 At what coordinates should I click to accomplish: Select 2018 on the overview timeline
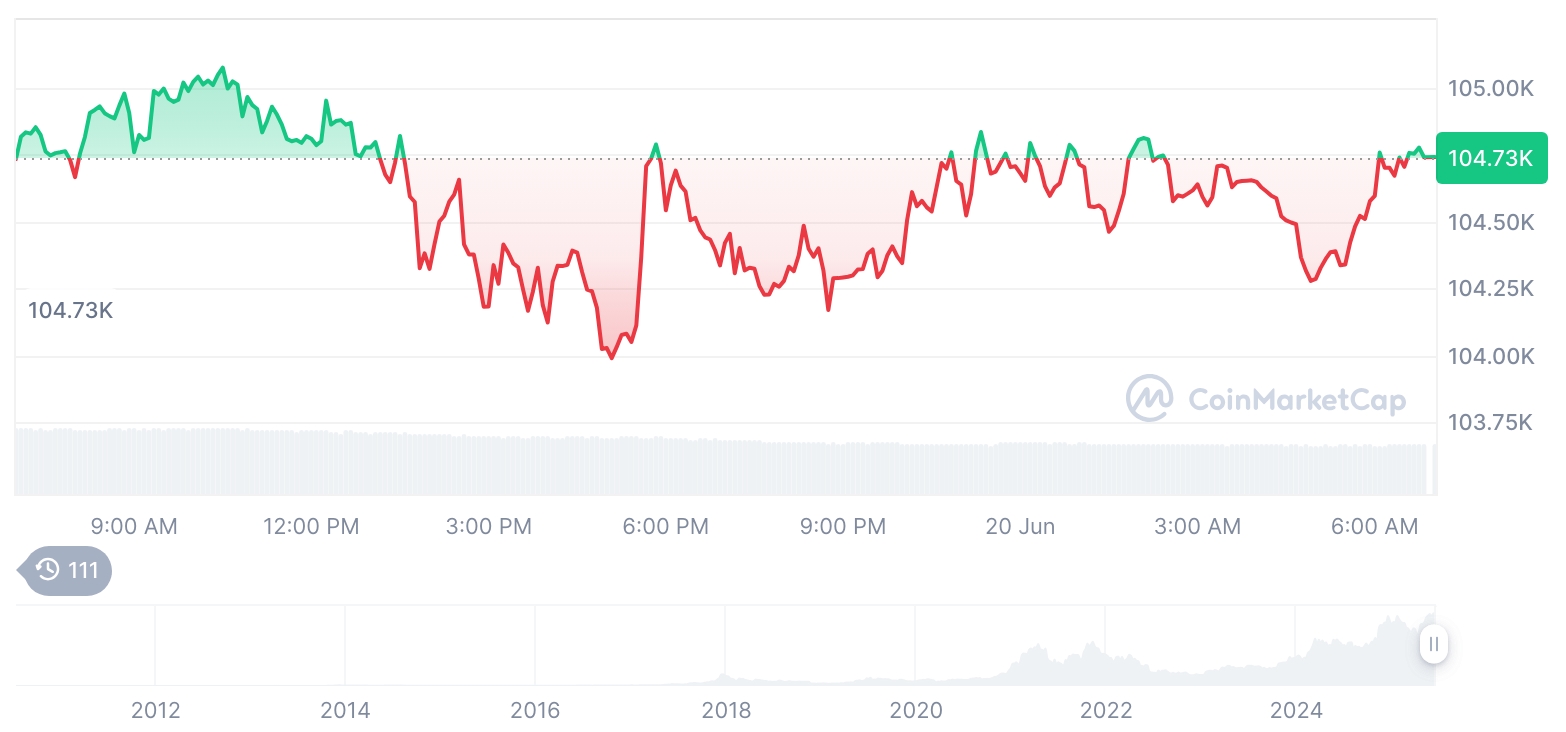(726, 711)
